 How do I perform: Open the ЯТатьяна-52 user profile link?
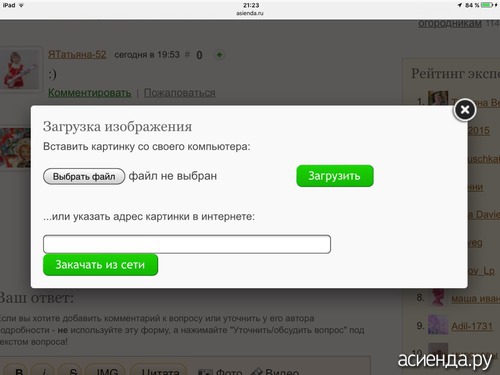[x=77, y=54]
